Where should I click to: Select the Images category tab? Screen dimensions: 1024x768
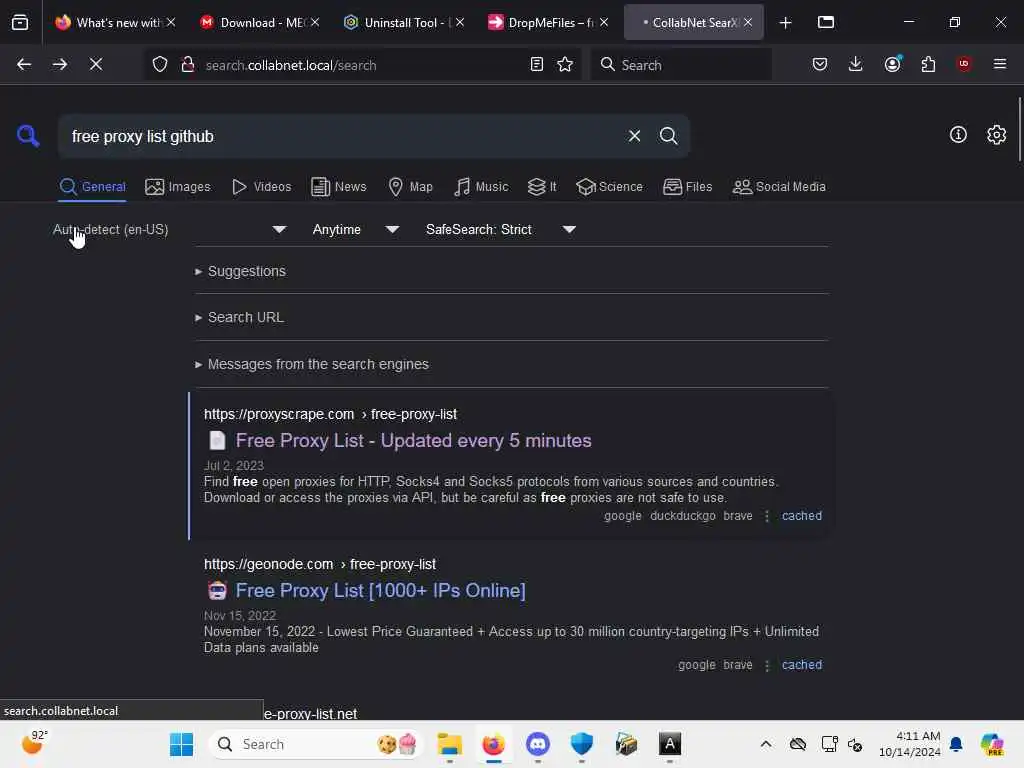pyautogui.click(x=178, y=187)
